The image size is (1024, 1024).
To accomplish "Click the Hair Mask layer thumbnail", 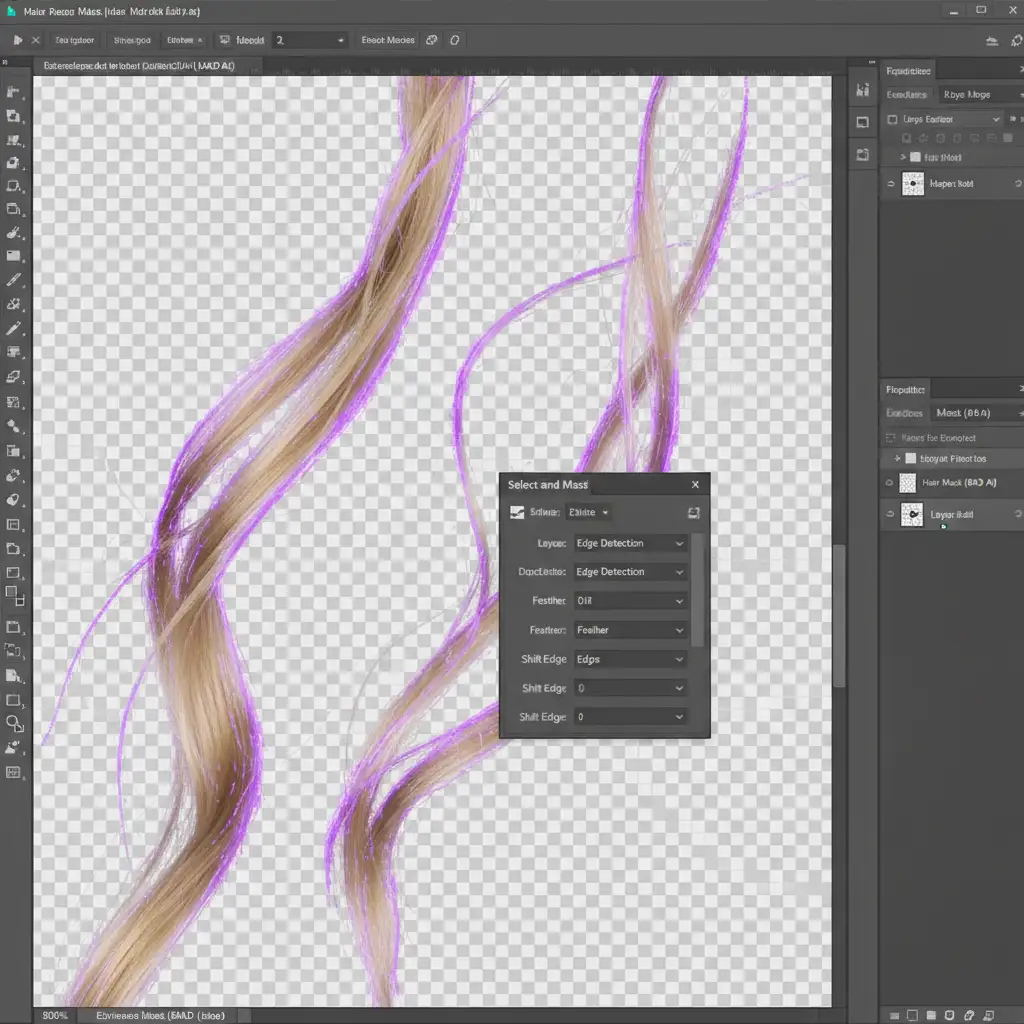I will pos(908,483).
